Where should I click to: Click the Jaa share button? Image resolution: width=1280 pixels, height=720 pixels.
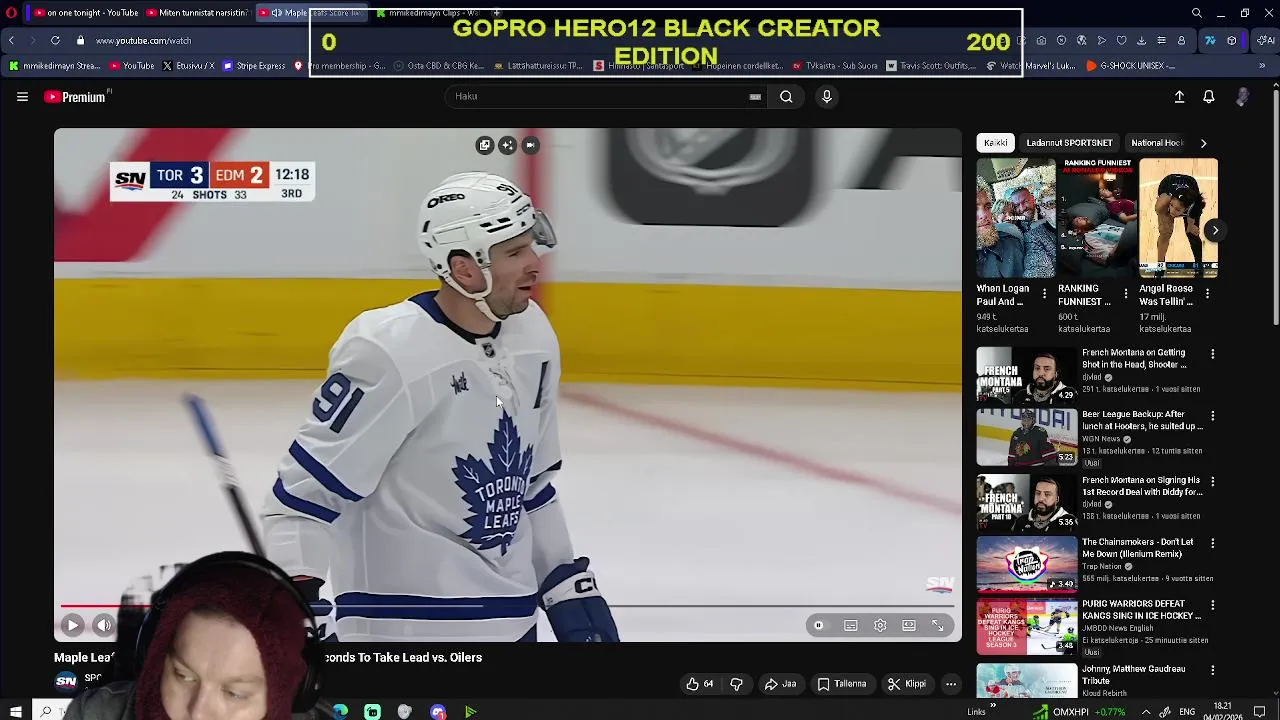[x=780, y=684]
